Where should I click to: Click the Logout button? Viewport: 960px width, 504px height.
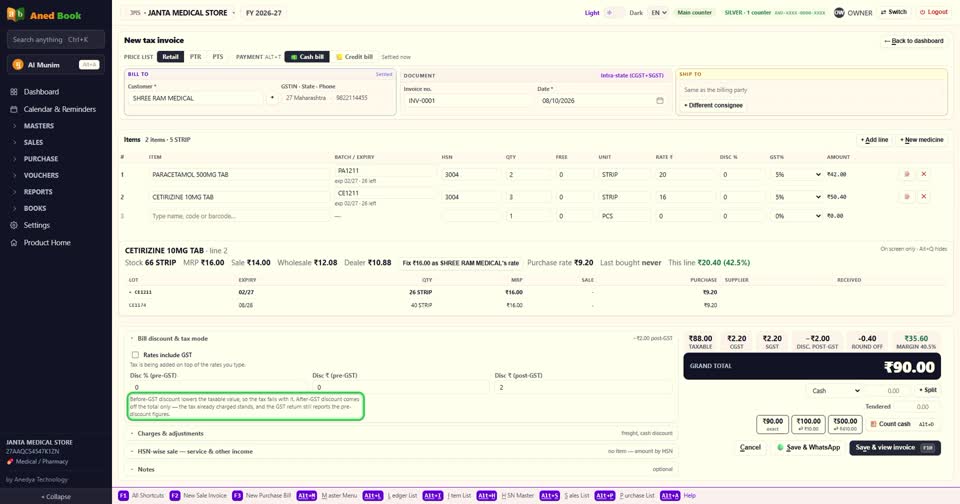[x=934, y=12]
